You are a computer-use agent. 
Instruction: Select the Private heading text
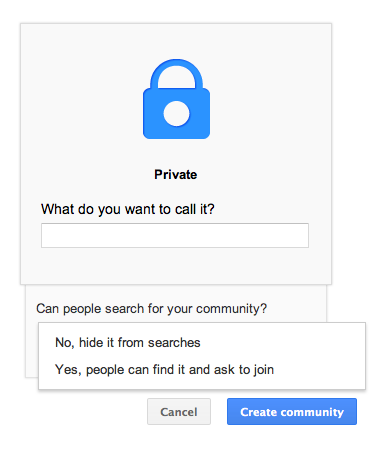(176, 175)
